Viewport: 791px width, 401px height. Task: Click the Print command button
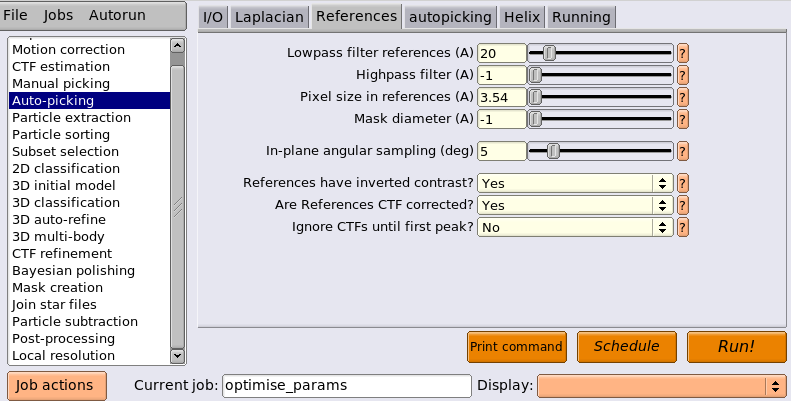pyautogui.click(x=517, y=347)
